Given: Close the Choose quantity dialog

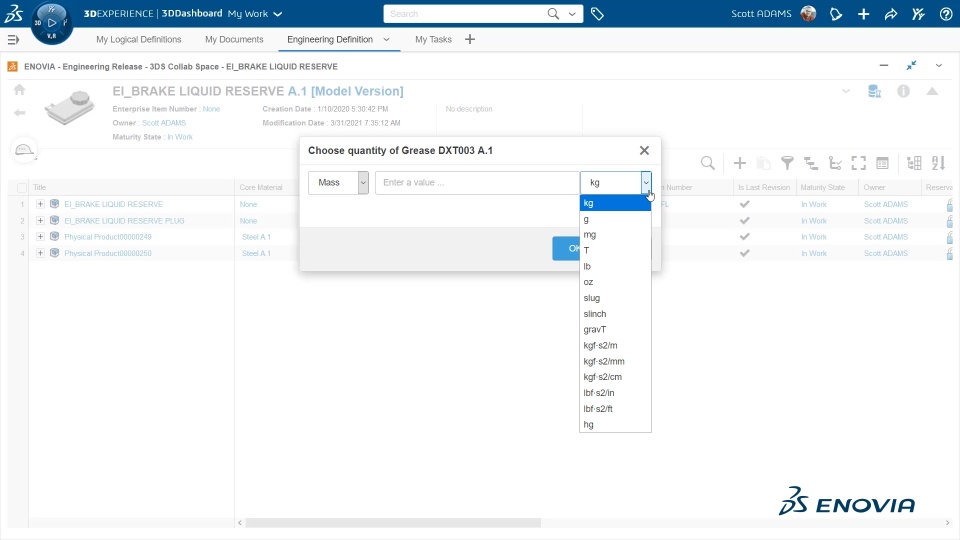Looking at the screenshot, I should coord(644,150).
